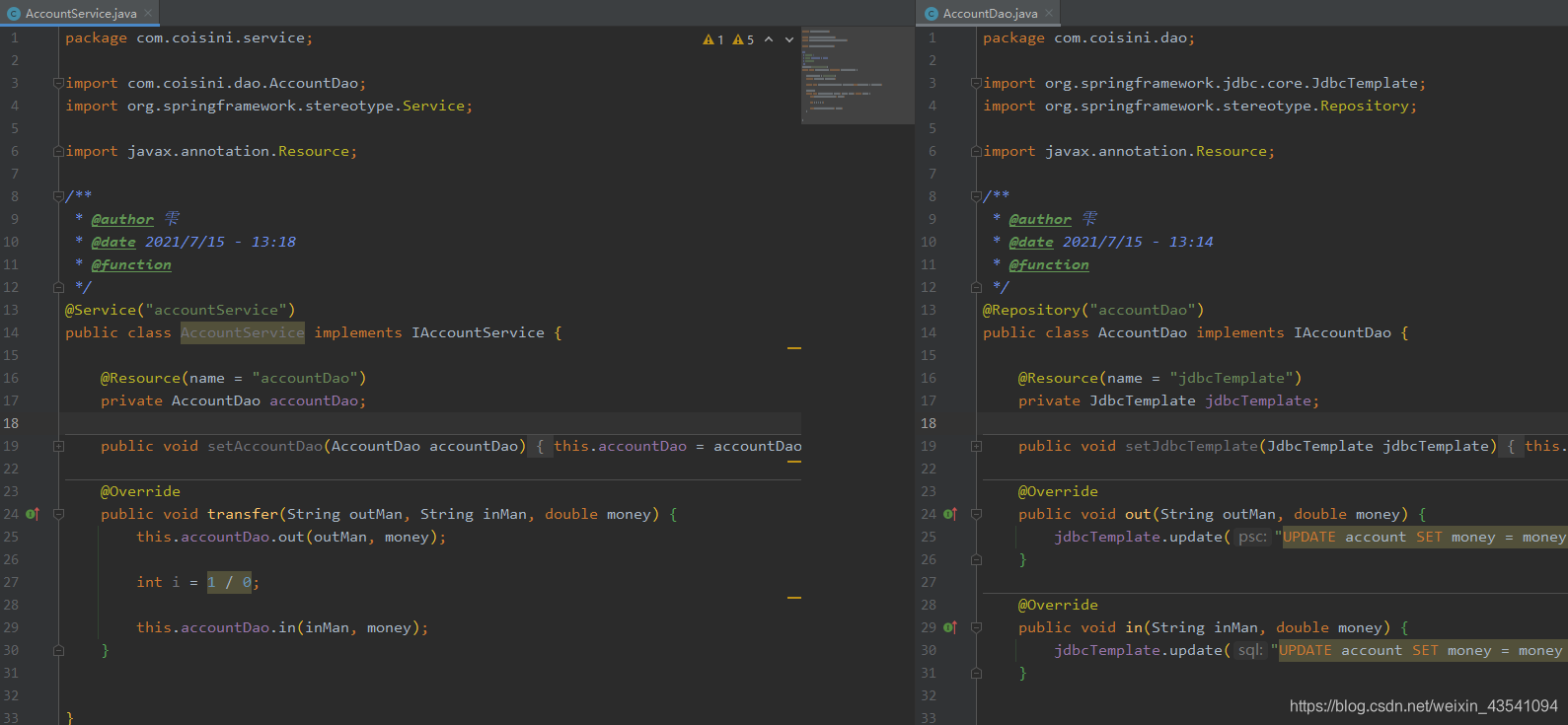Click the implements gutter icon beside out method

(x=950, y=514)
